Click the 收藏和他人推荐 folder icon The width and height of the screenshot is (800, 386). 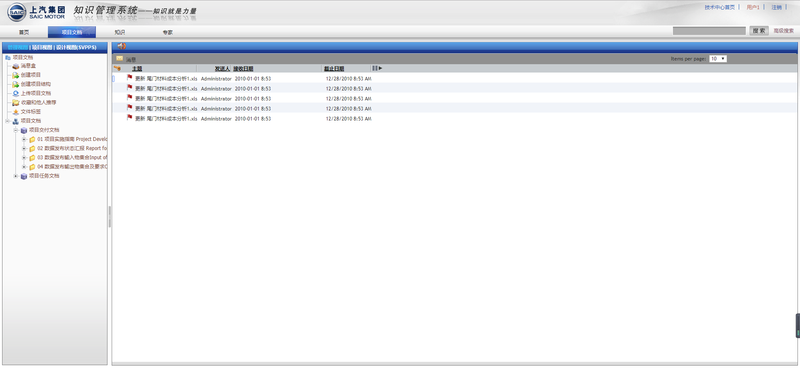tap(16, 102)
